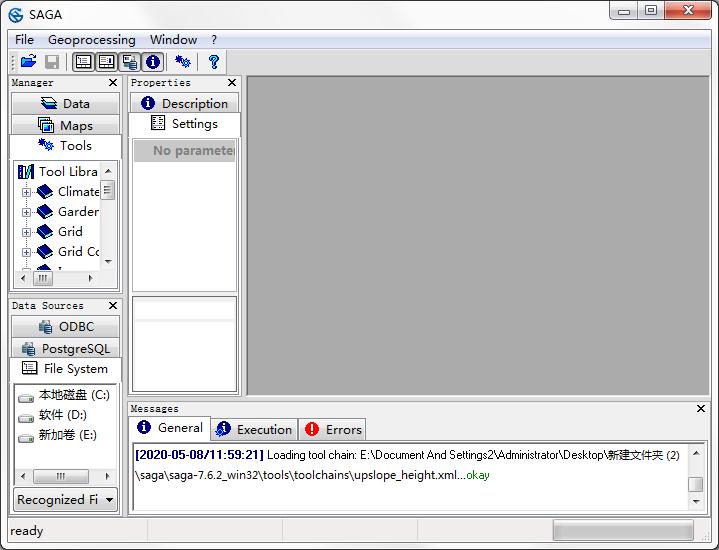719x550 pixels.
Task: Click the Tools tab gears icon
Action: click(45, 145)
